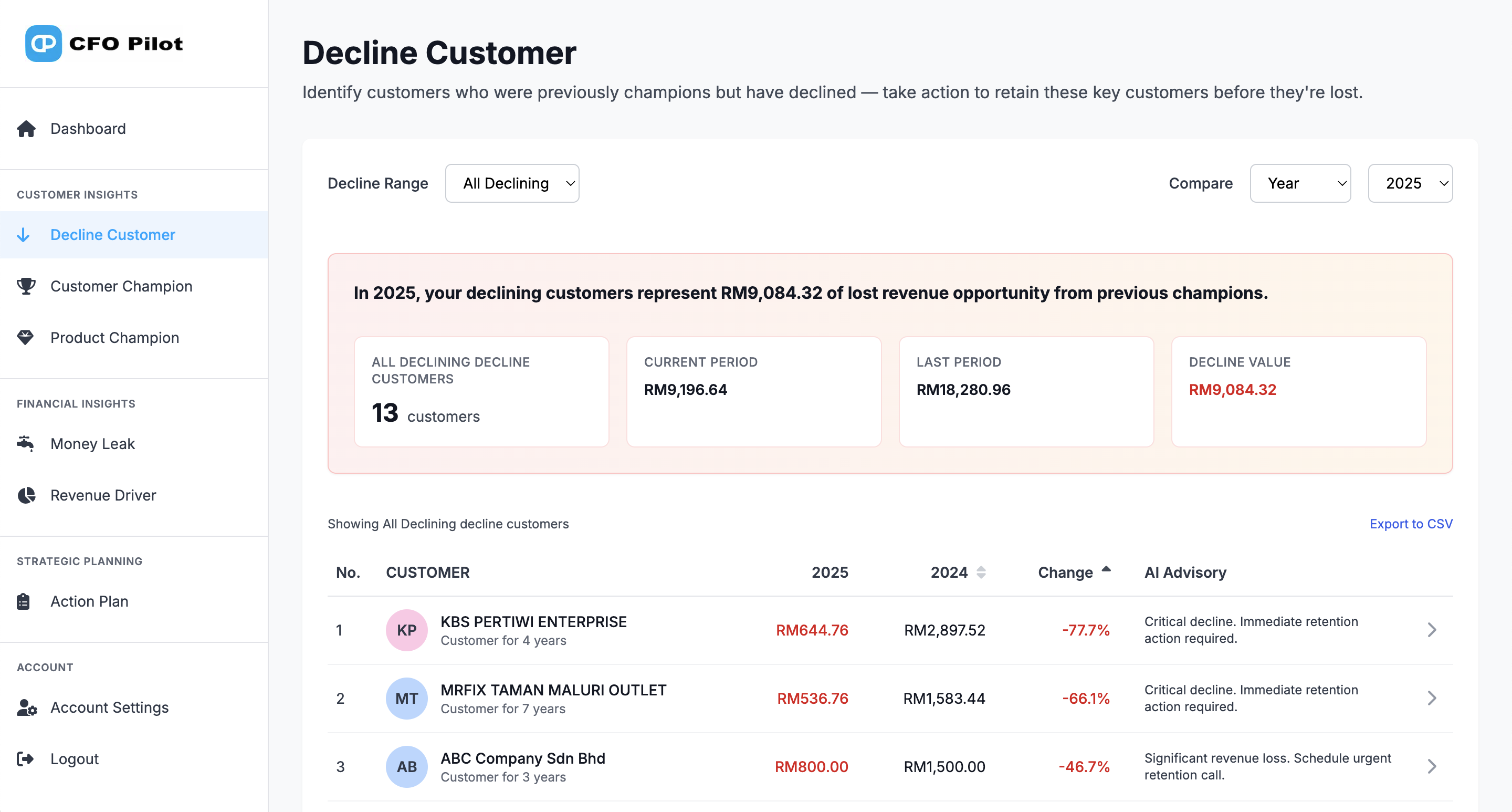1512x812 pixels.
Task: Open the 2025 year selector
Action: 1409,183
